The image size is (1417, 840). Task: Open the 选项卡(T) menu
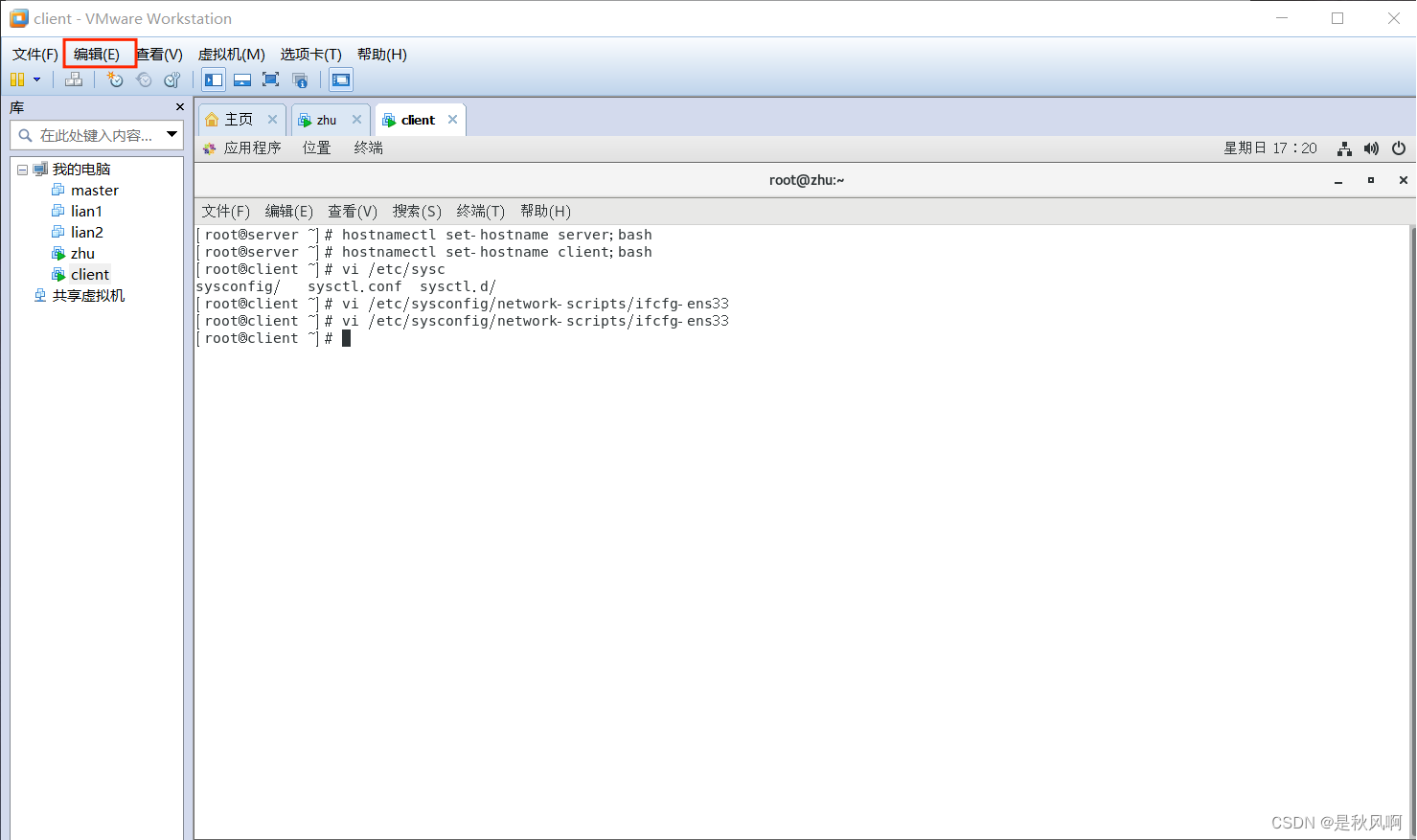310,54
